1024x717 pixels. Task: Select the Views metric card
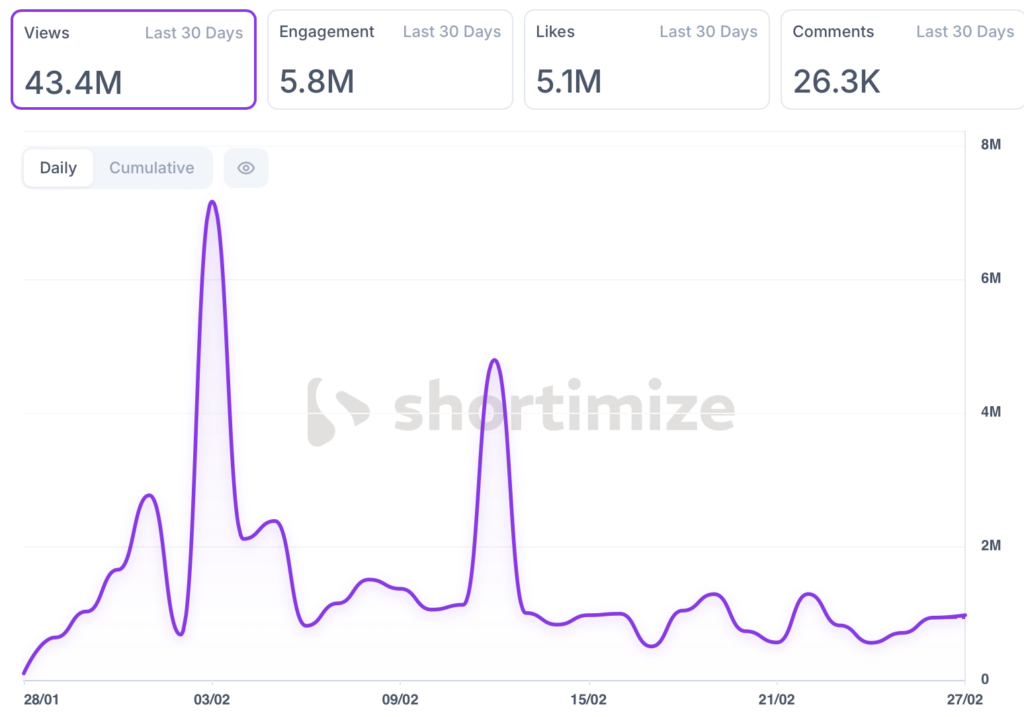[133, 59]
